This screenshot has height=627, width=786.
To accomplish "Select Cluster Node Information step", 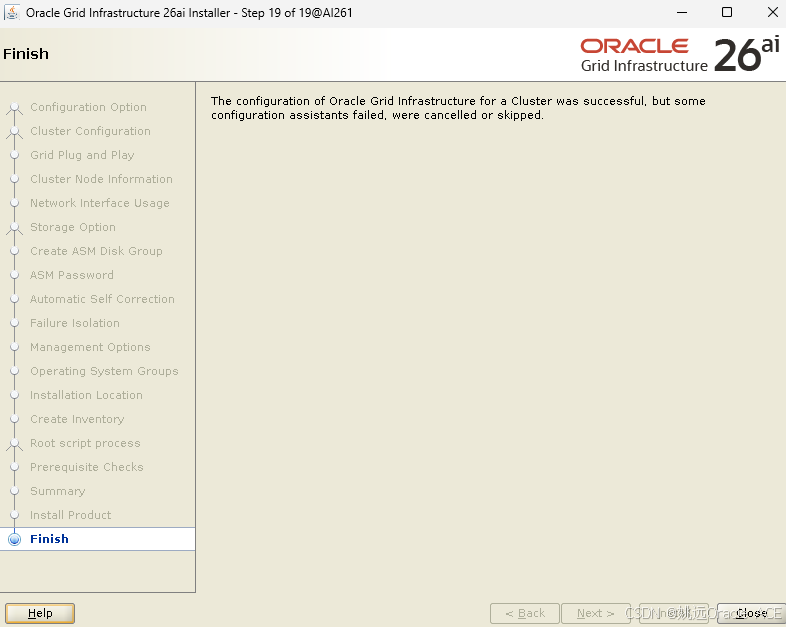I will [x=101, y=179].
